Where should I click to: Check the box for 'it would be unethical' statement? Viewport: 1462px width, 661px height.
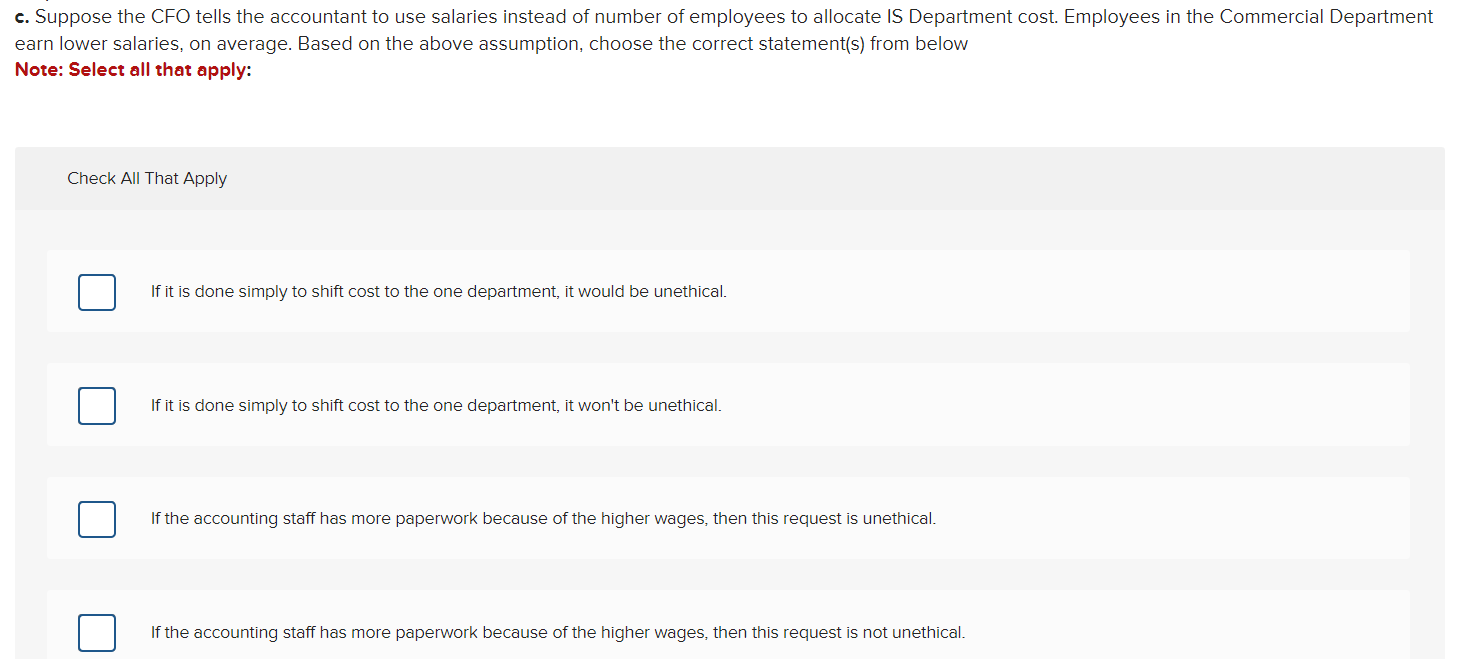pyautogui.click(x=96, y=292)
